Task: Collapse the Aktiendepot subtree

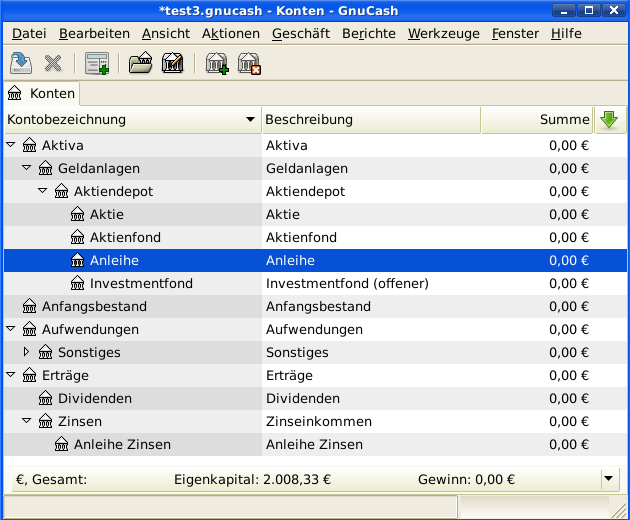Action: pyautogui.click(x=43, y=191)
